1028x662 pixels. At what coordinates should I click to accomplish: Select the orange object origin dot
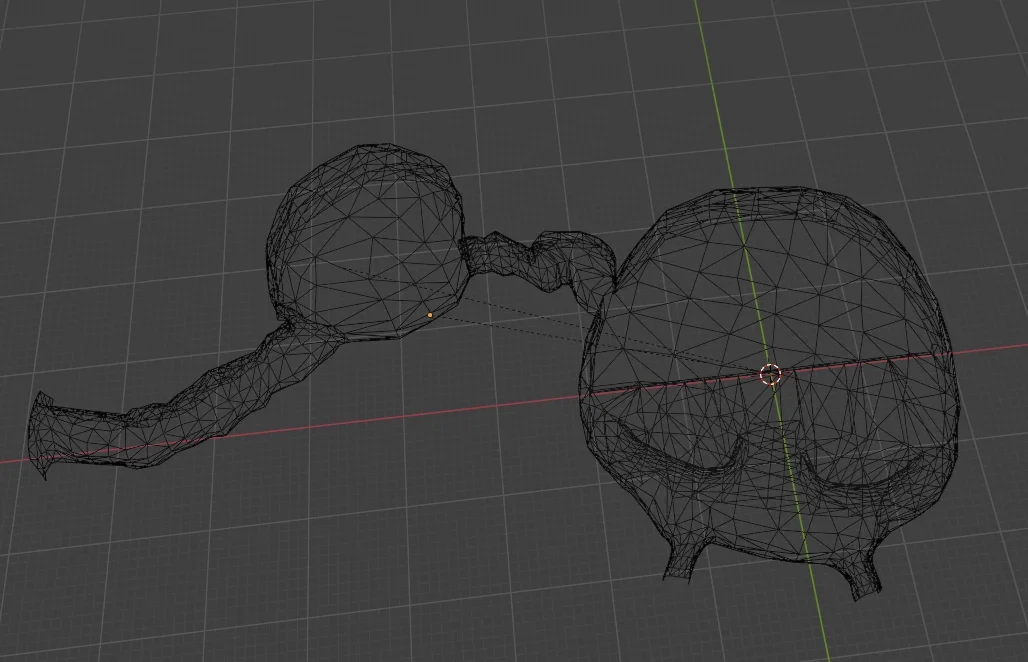tap(430, 315)
